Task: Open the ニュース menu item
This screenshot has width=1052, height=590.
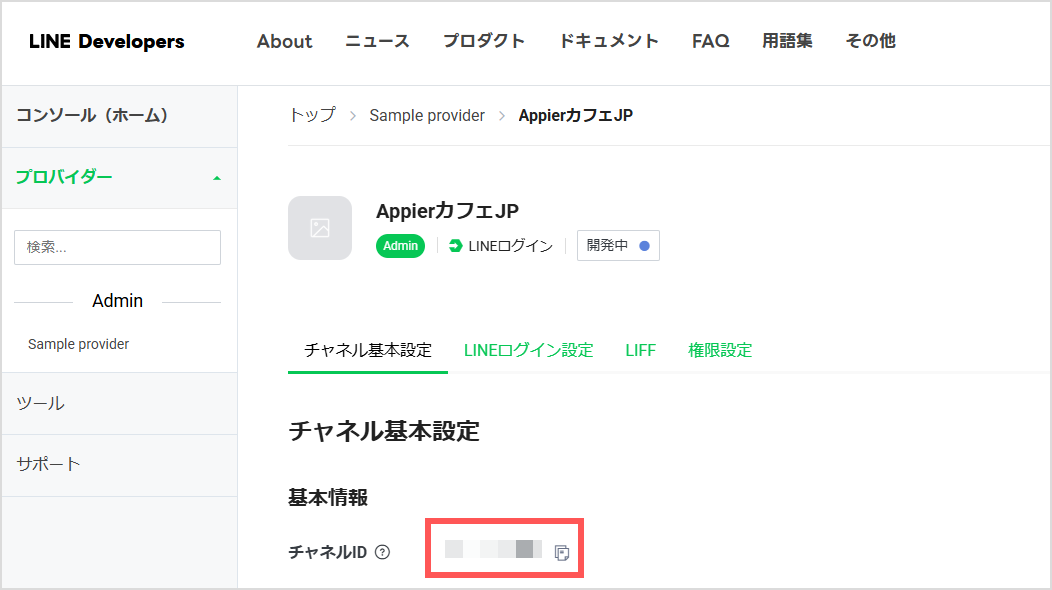Action: click(377, 41)
